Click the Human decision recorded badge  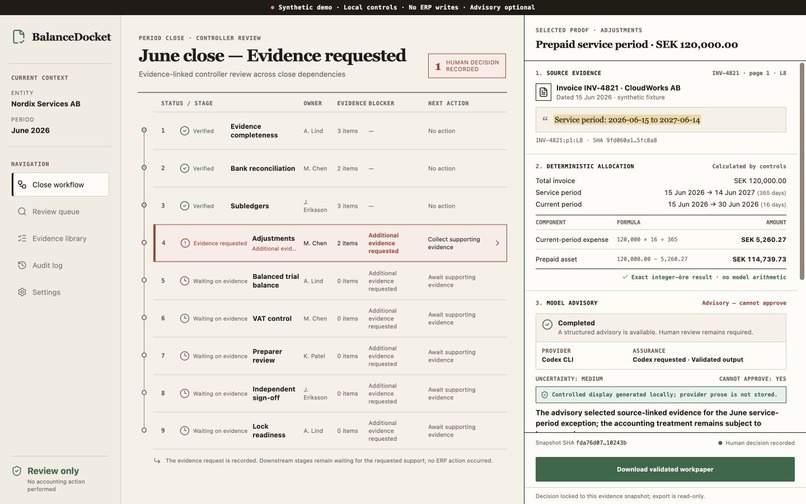(x=467, y=66)
